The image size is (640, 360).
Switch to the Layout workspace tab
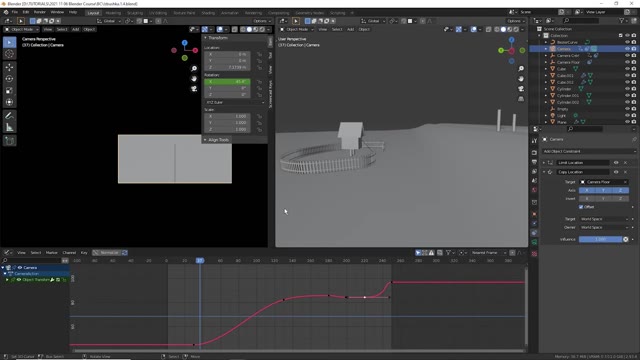point(93,13)
